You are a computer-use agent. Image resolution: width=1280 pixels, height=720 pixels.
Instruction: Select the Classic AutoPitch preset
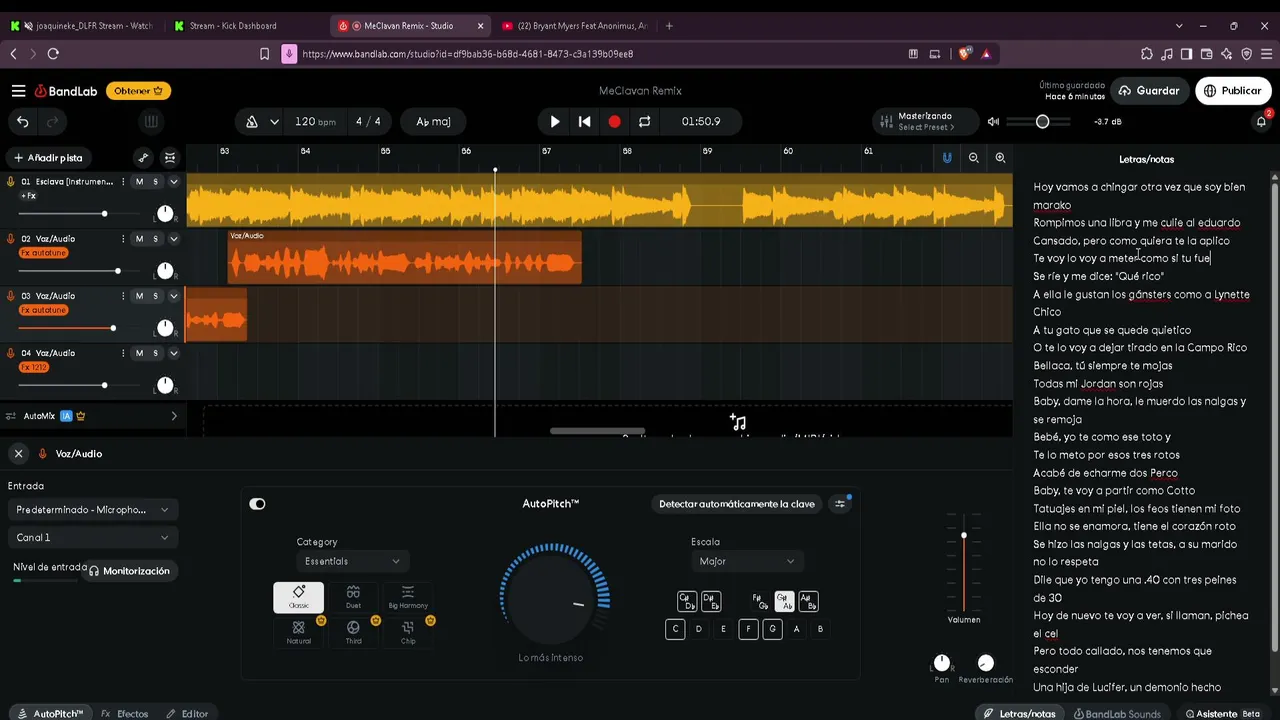(x=298, y=597)
